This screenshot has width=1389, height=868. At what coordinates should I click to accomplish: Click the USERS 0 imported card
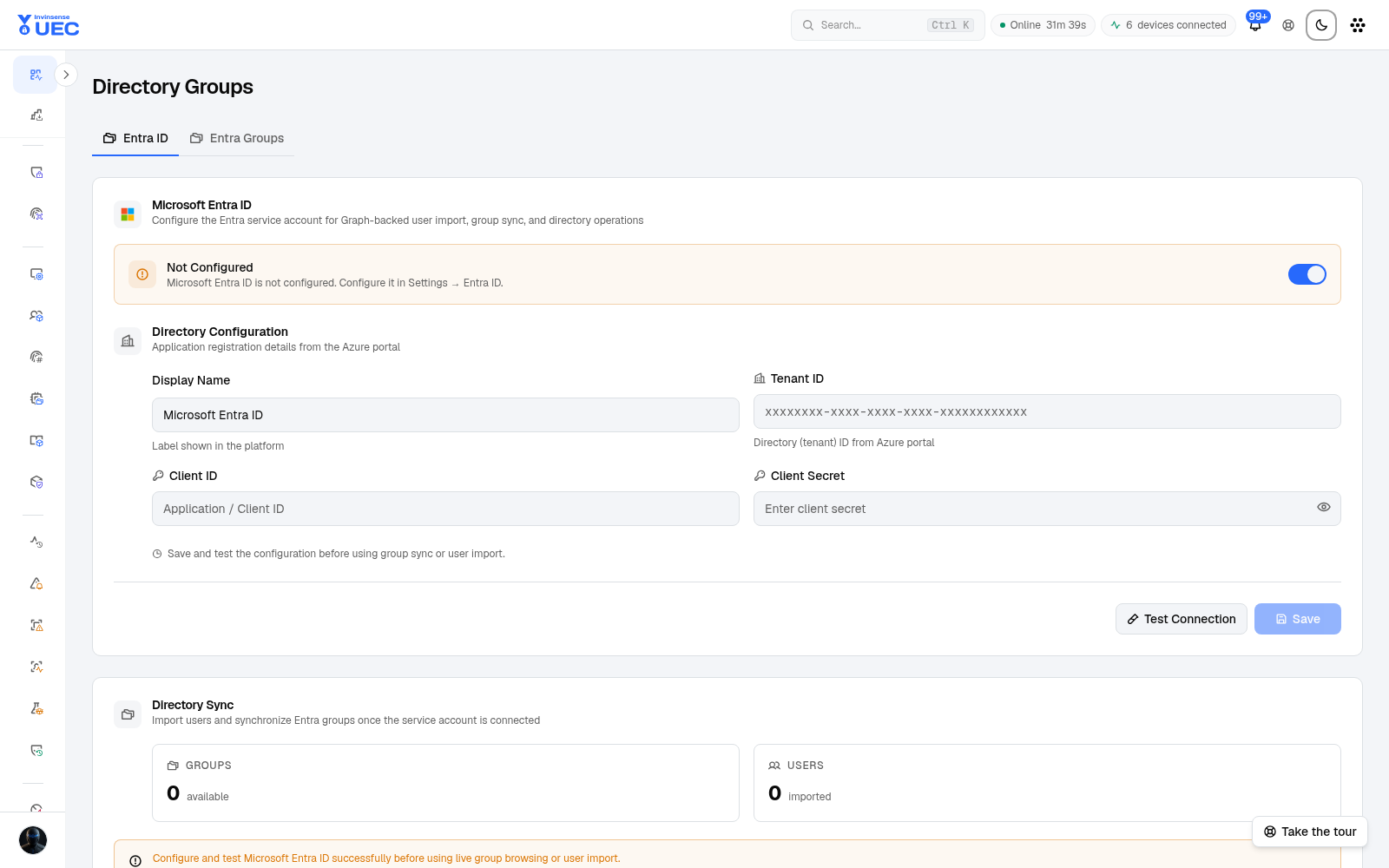tap(1047, 783)
